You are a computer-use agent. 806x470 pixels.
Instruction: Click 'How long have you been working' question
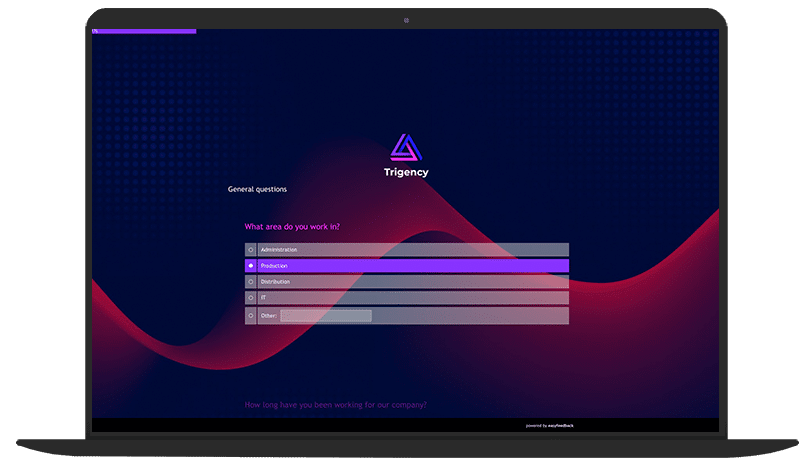(336, 405)
